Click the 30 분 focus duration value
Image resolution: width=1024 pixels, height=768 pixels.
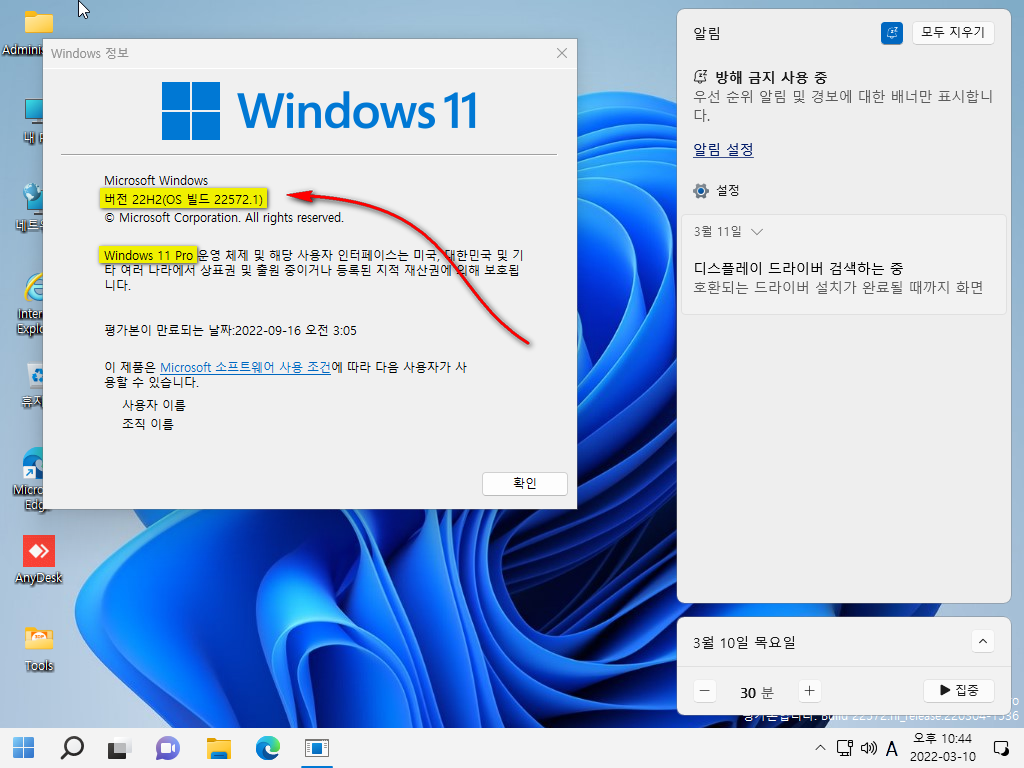coord(756,692)
